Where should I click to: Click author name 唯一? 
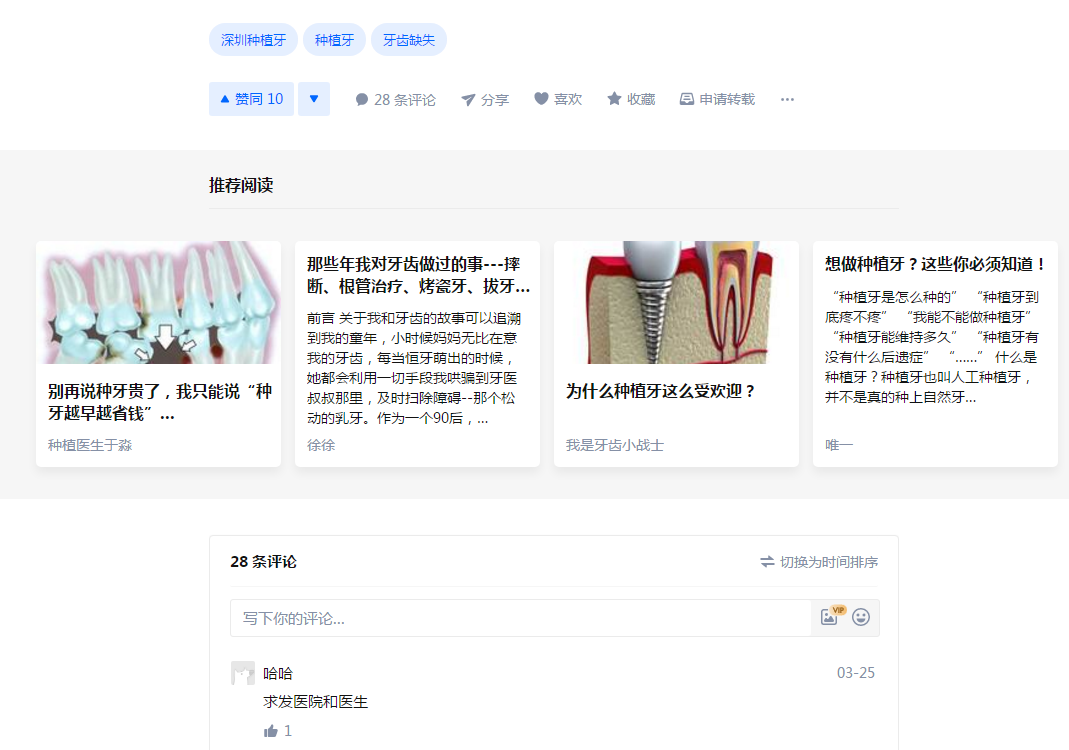click(839, 445)
